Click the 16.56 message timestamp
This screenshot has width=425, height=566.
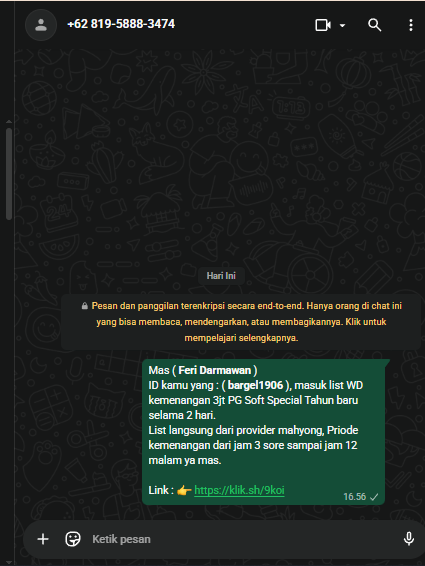tap(355, 497)
